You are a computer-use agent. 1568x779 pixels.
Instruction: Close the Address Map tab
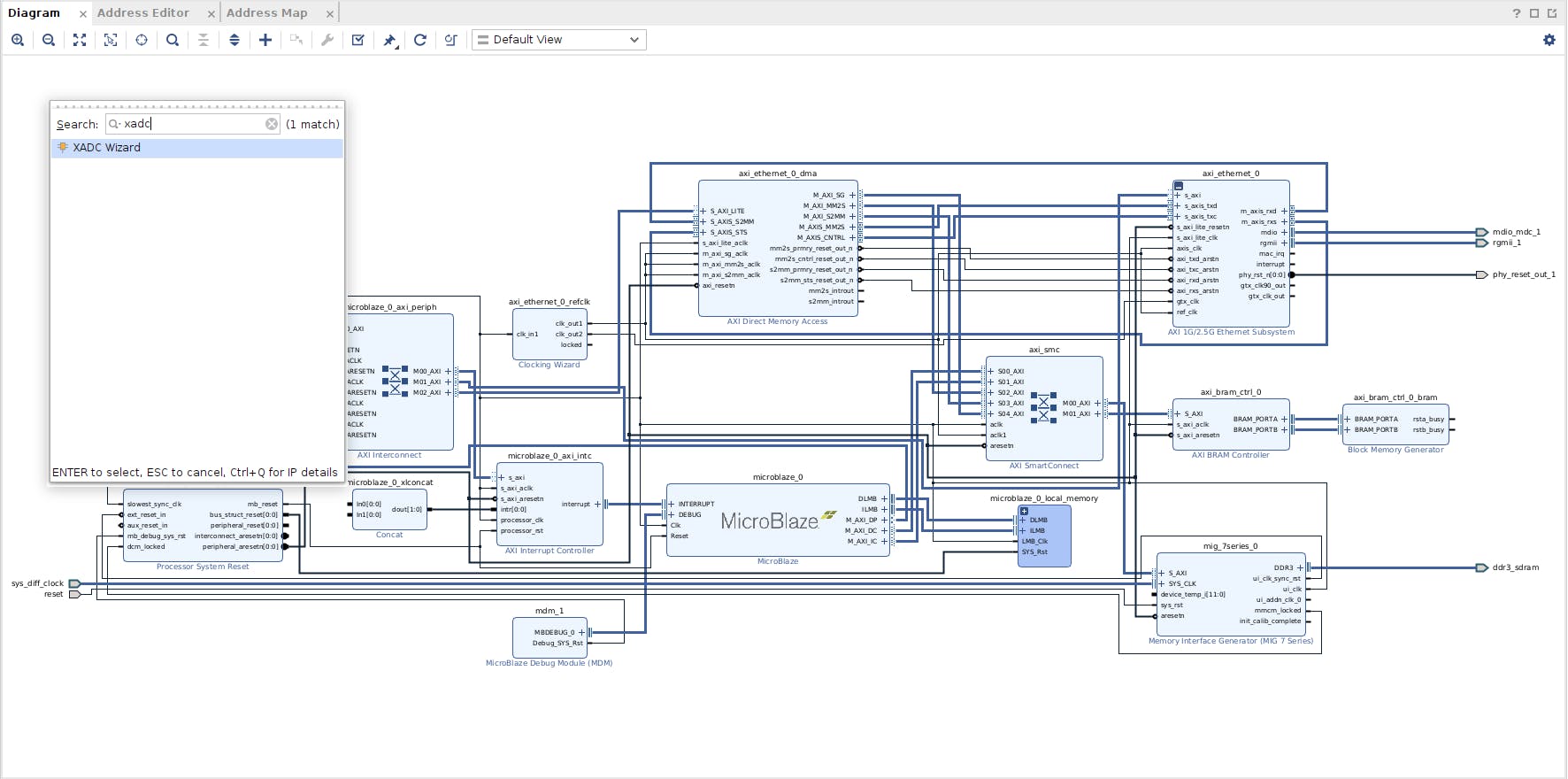click(329, 14)
